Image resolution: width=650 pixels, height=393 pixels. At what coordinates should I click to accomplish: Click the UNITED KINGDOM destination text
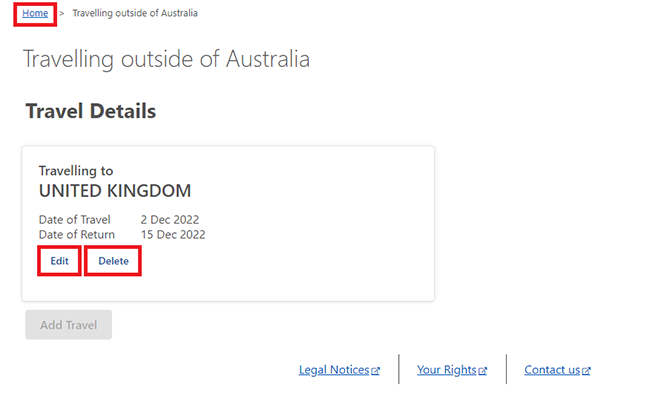click(x=115, y=191)
